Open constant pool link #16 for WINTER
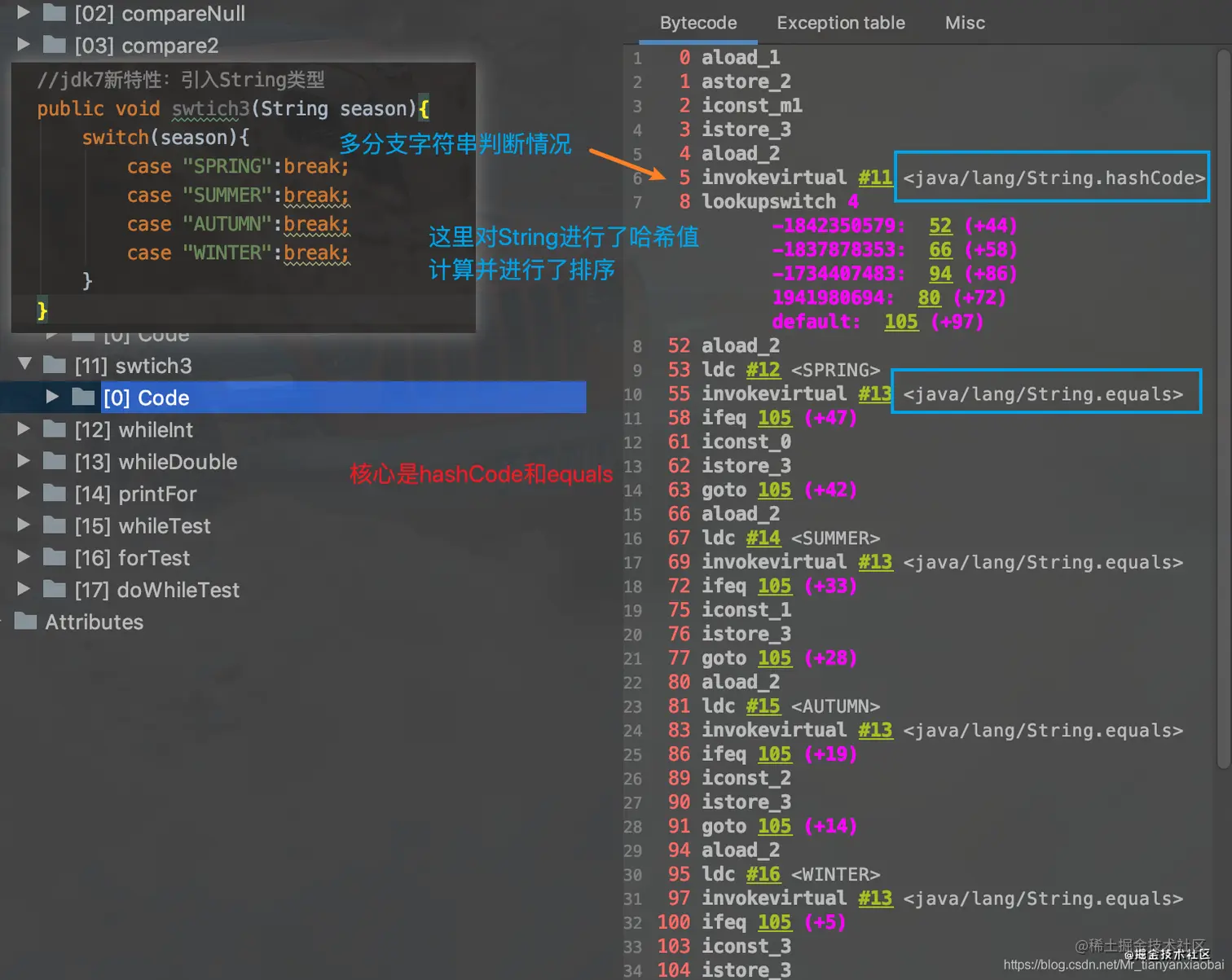Screen dimensions: 1232x980 [763, 874]
